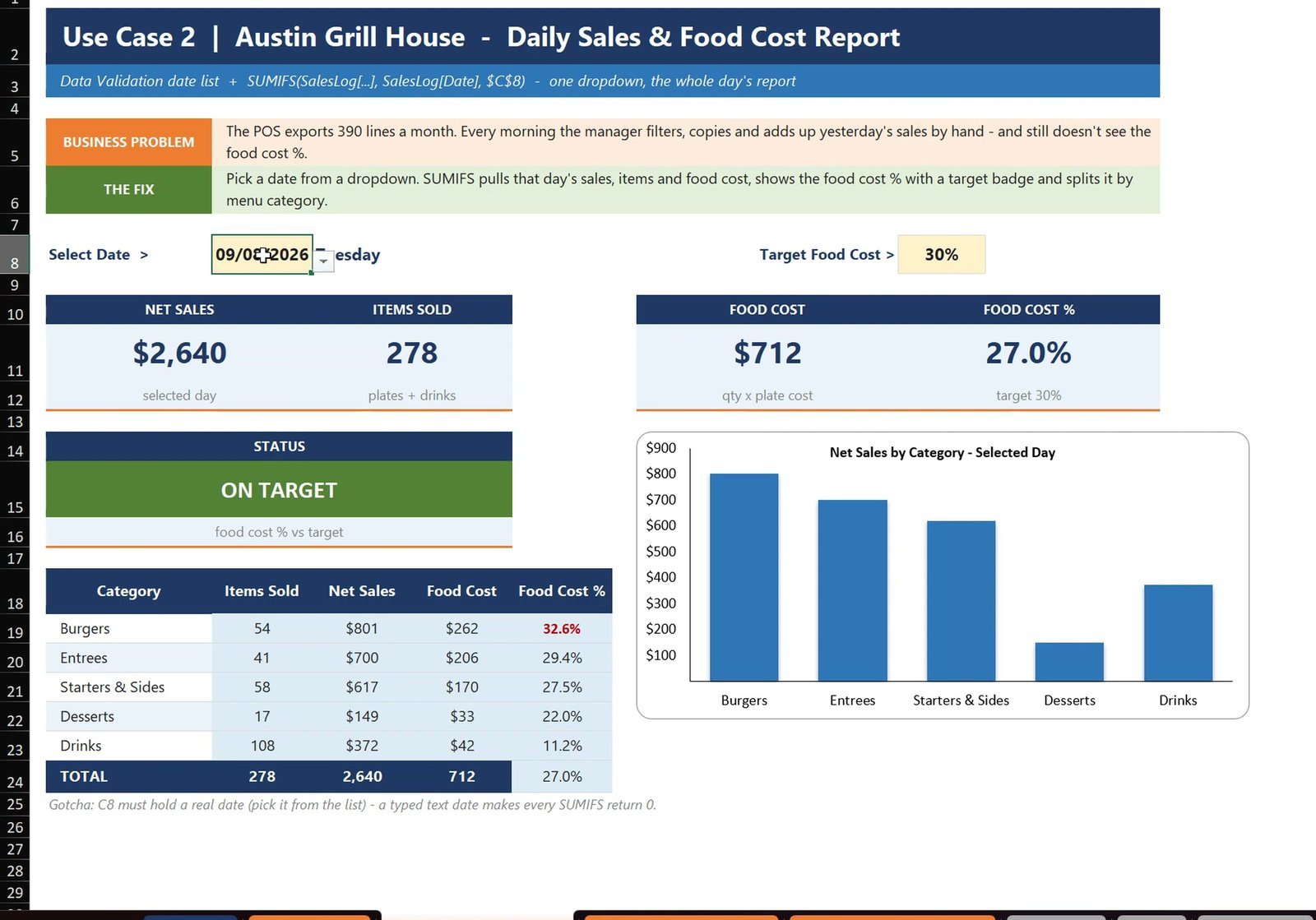Click the $262 Burgers food cost cell
The width and height of the screenshot is (1316, 920).
(x=461, y=629)
